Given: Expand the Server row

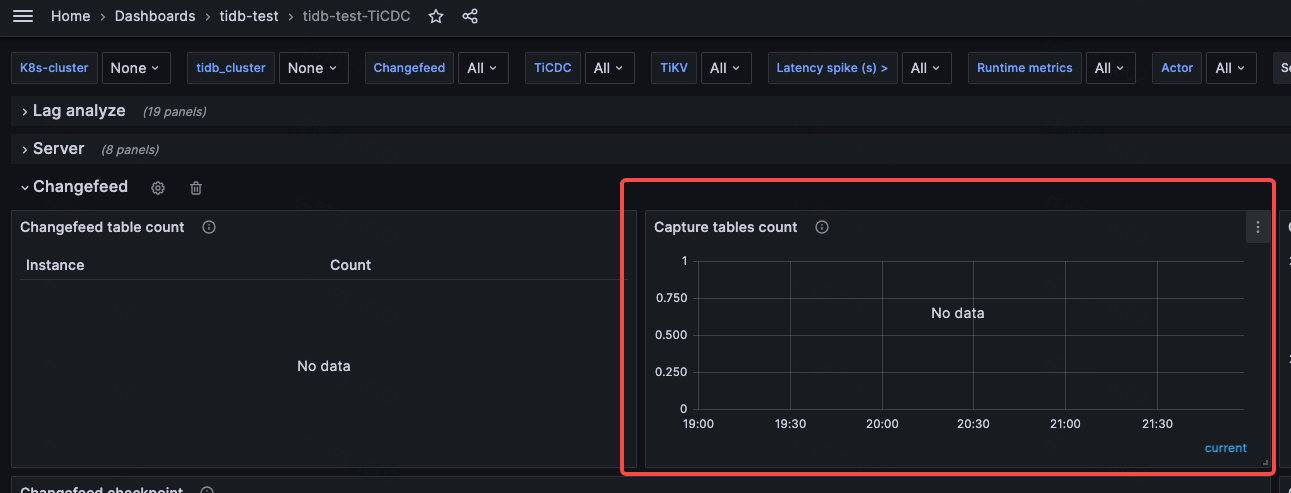Looking at the screenshot, I should pos(58,149).
